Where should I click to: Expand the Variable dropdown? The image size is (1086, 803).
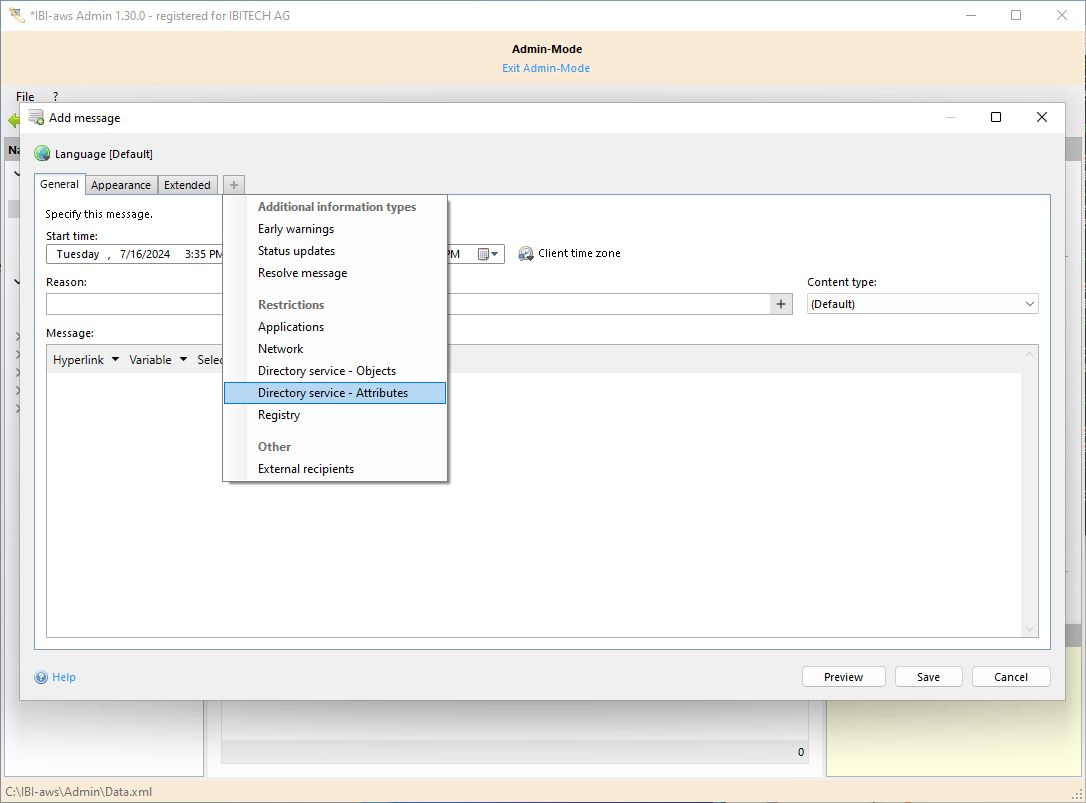158,360
